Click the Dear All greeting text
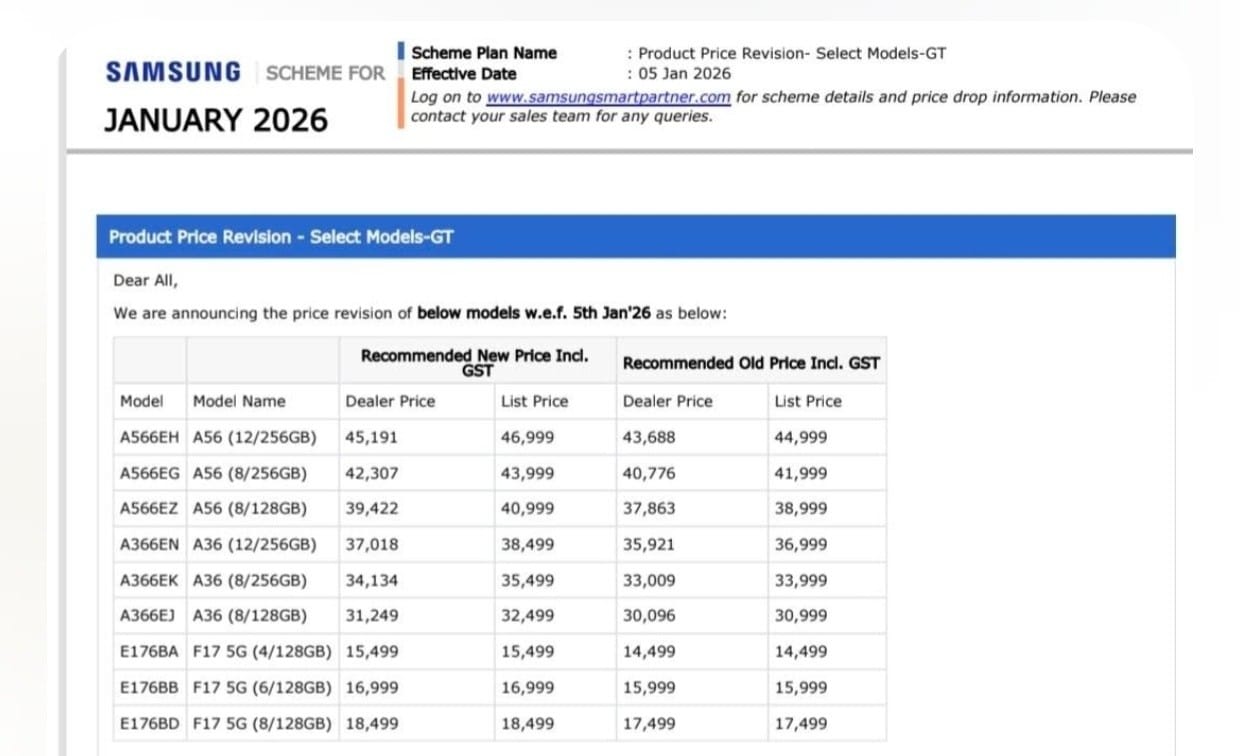The width and height of the screenshot is (1240, 756). pos(145,281)
